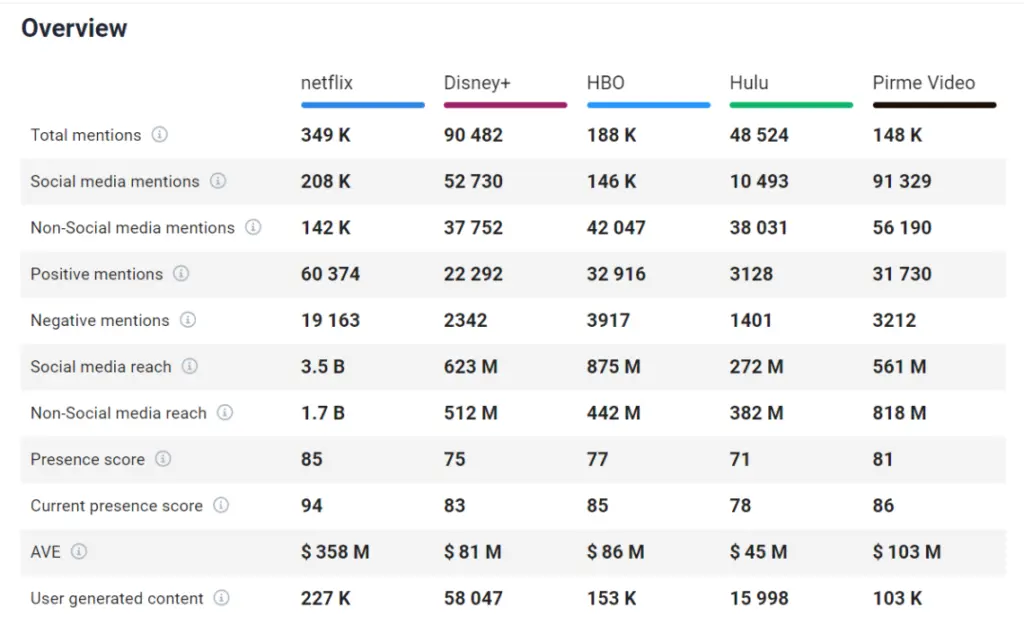Click the Positive mentions info icon
Image resolution: width=1024 pixels, height=634 pixels.
tap(181, 274)
